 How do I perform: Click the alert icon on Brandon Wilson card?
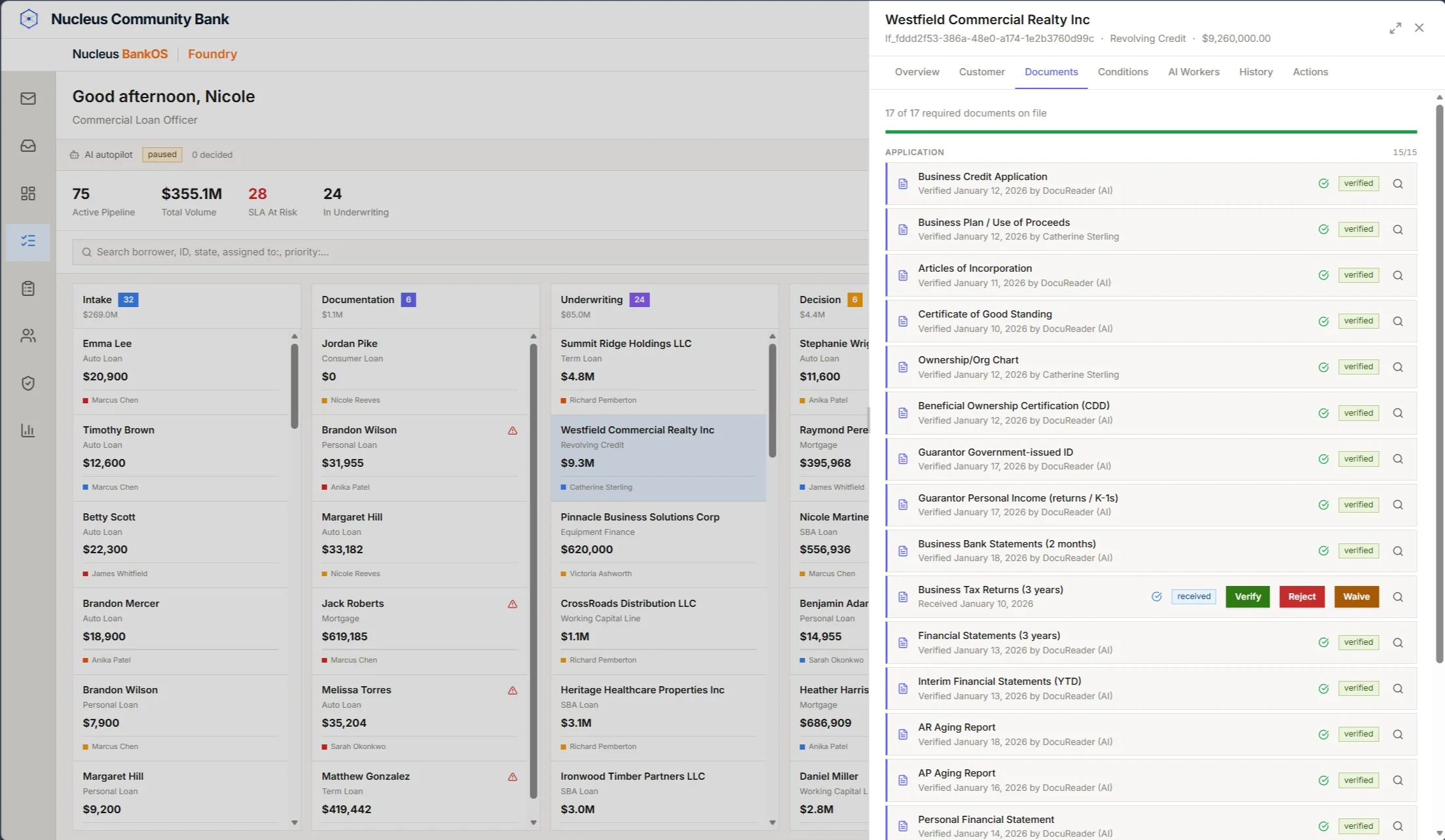(x=513, y=431)
